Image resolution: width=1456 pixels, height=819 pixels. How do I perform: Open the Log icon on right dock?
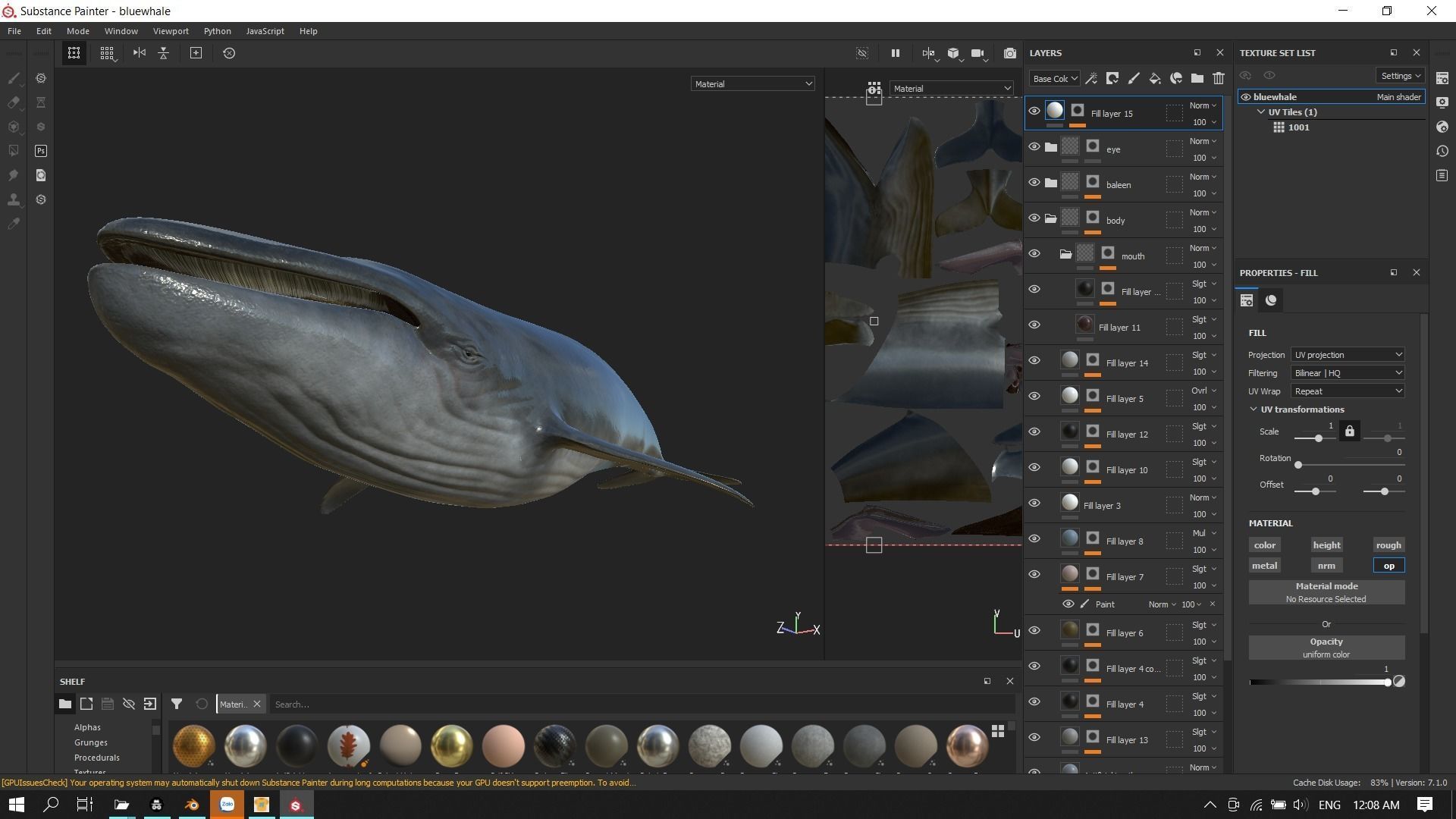click(x=1442, y=175)
